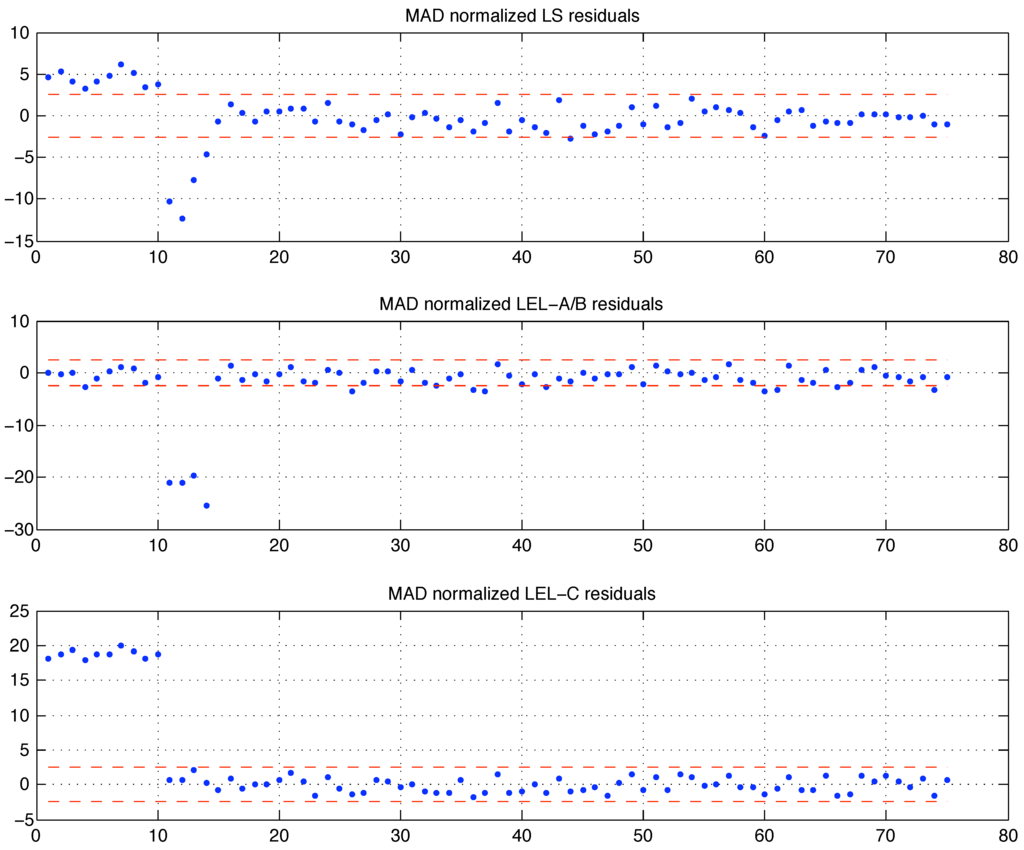Select the highest data point in LS plot
Screen dimensions: 1024x850
click(121, 65)
